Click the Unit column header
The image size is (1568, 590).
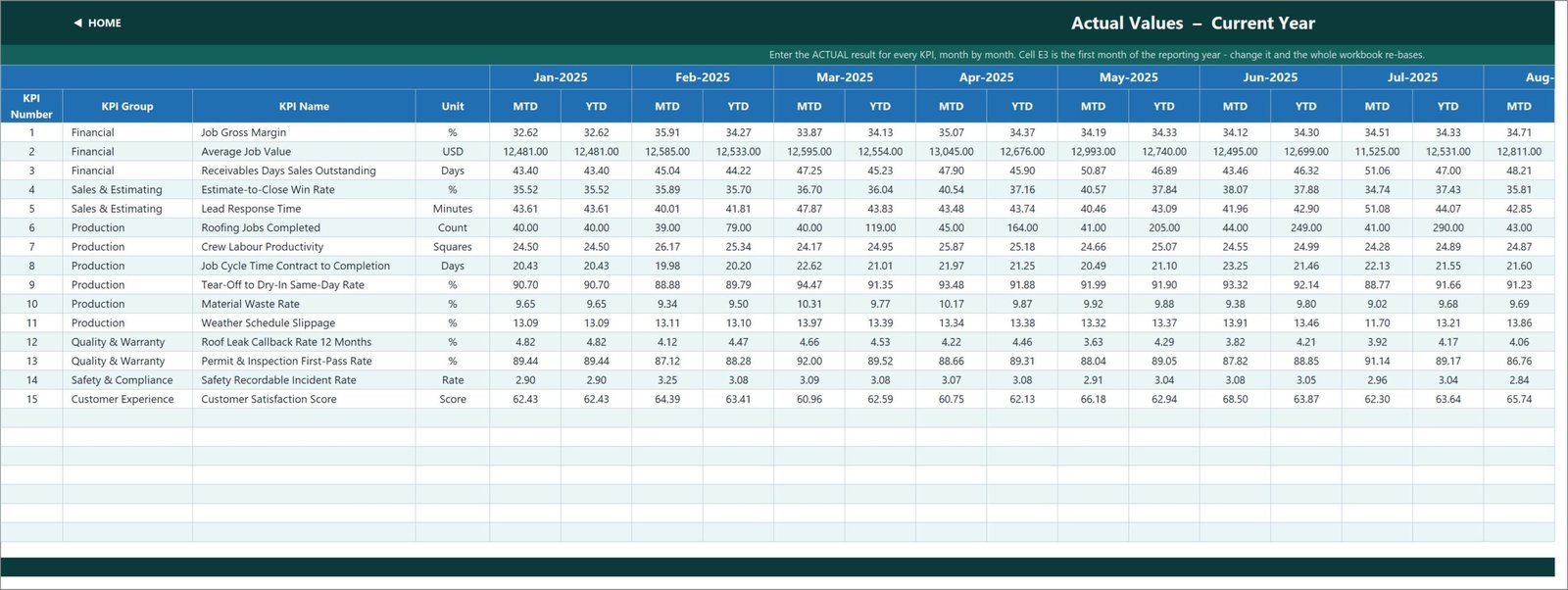pyautogui.click(x=453, y=106)
